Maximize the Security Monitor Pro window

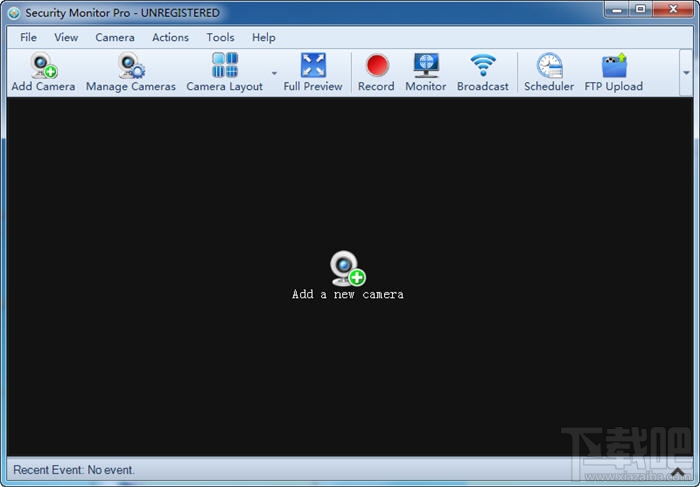pyautogui.click(x=641, y=9)
